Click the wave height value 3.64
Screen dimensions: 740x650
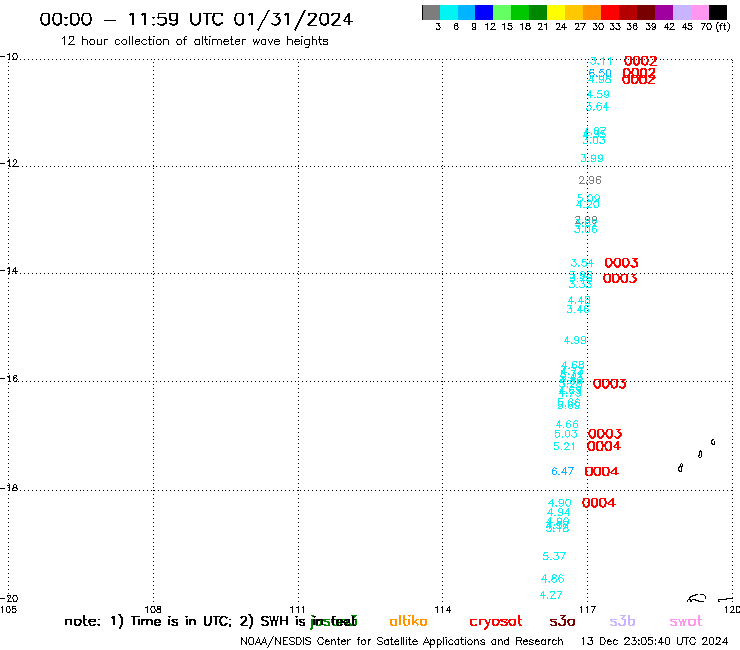[x=597, y=107]
